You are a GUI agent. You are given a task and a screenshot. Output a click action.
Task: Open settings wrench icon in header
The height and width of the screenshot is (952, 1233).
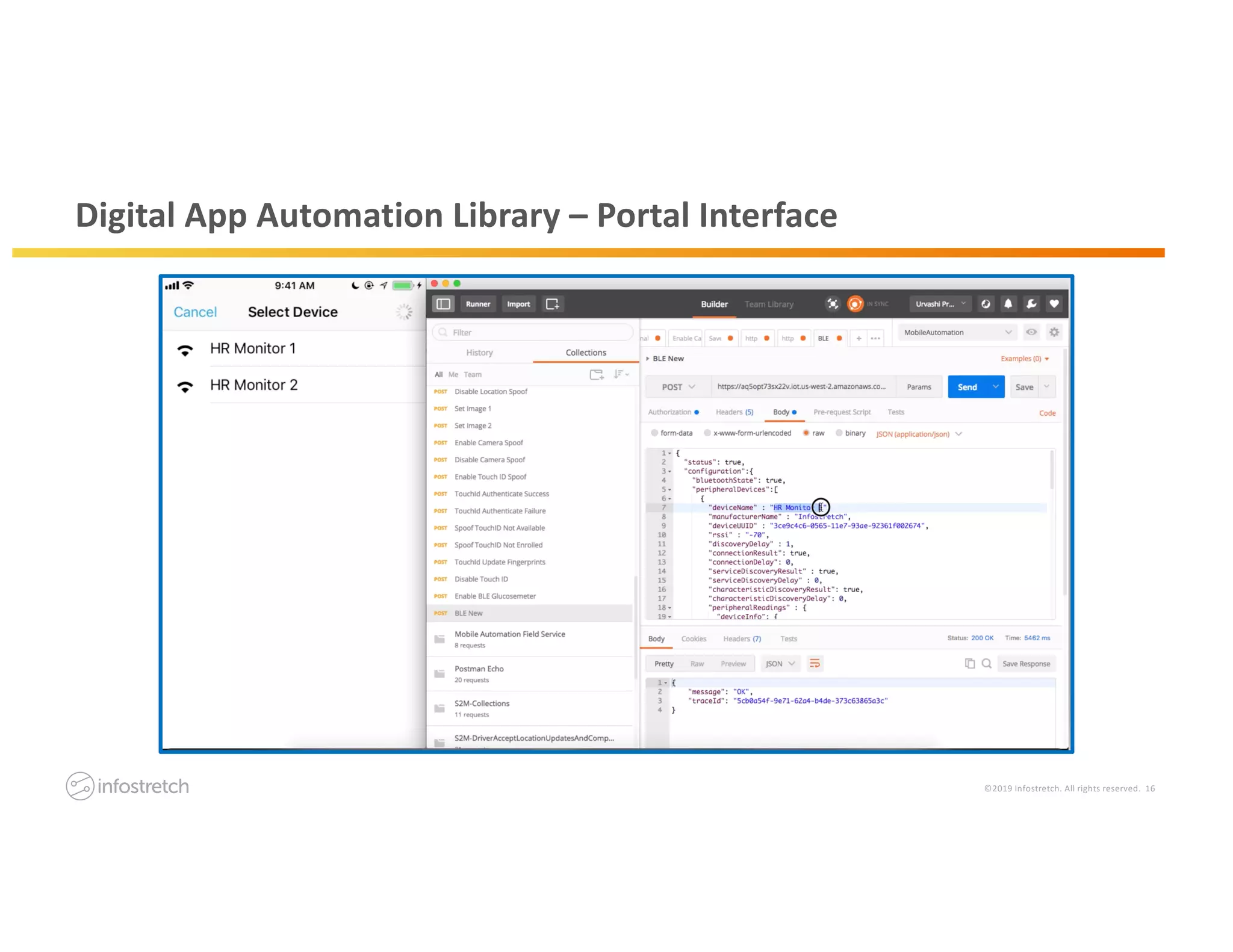pyautogui.click(x=1031, y=304)
